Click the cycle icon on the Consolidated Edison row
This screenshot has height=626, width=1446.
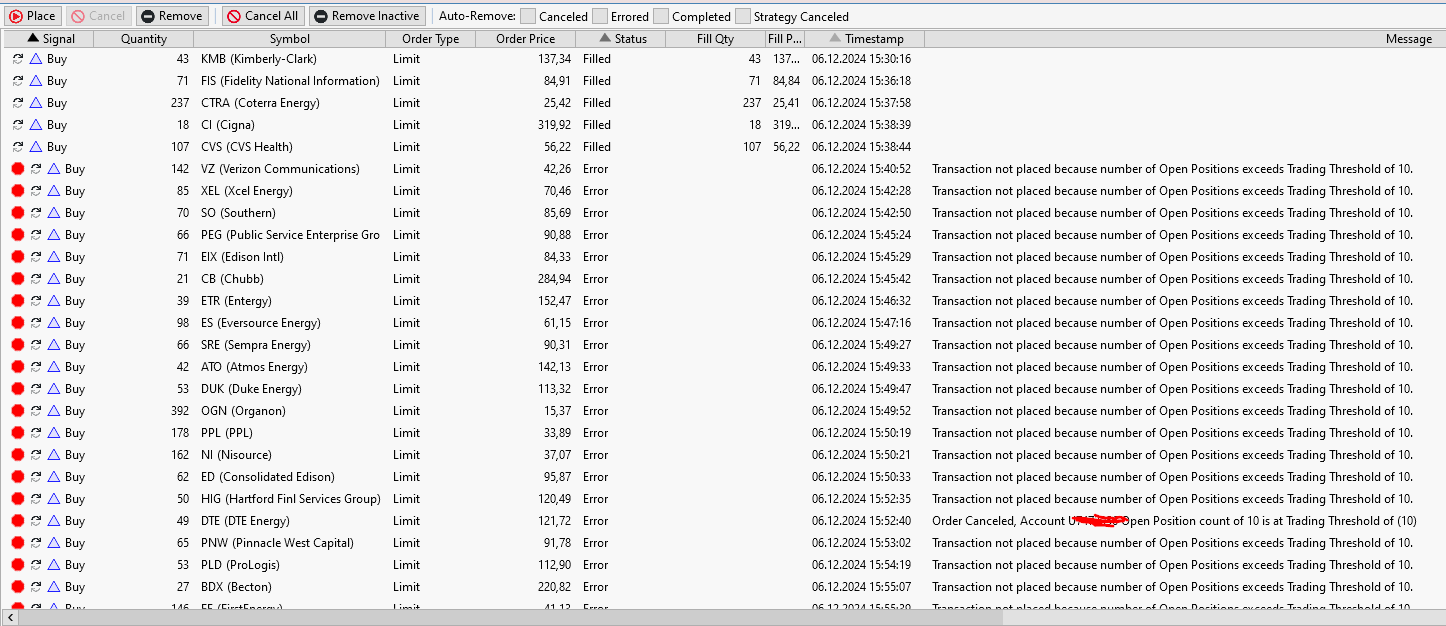[x=36, y=477]
